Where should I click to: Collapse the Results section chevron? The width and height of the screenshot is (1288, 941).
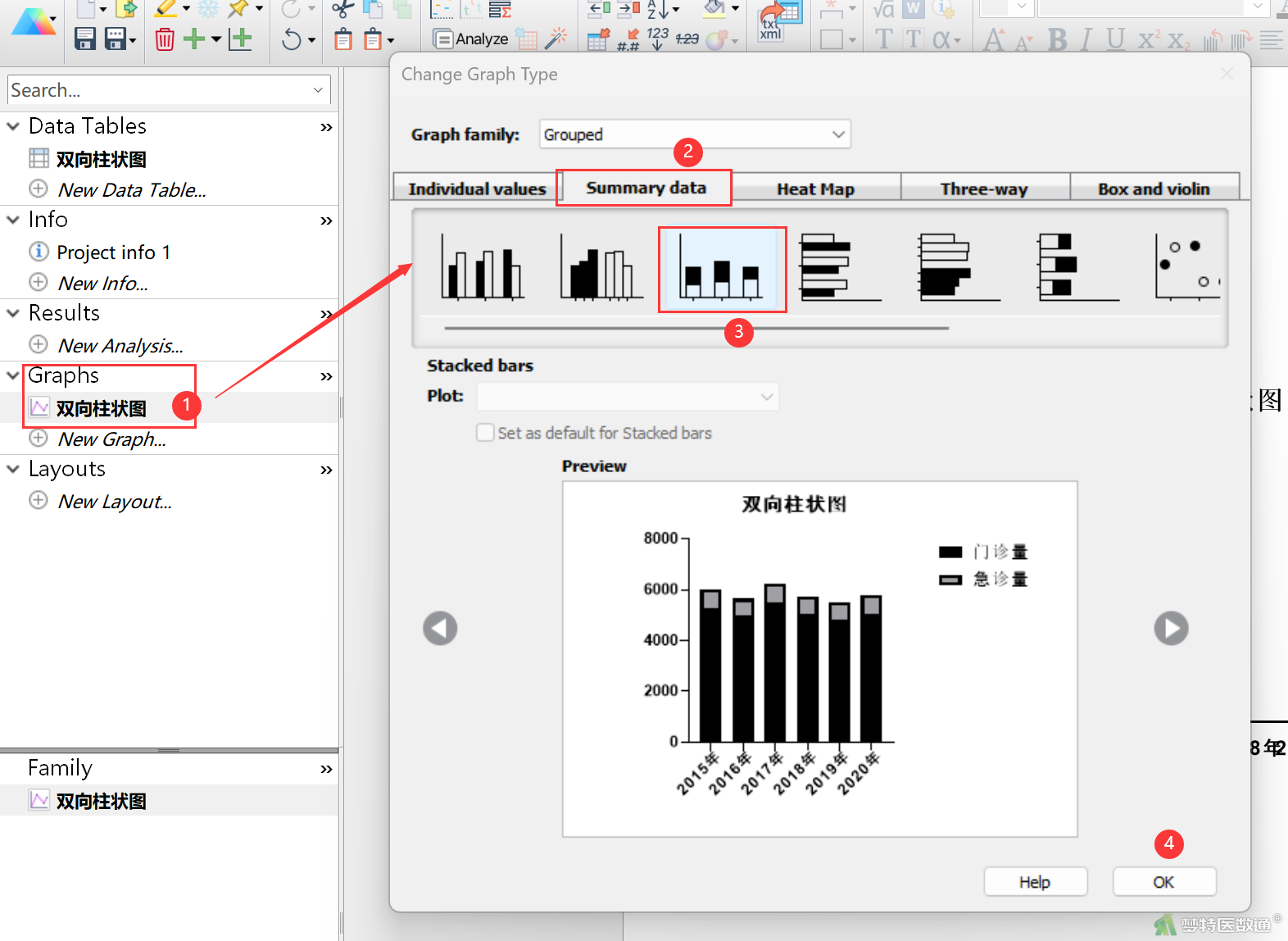pos(13,313)
